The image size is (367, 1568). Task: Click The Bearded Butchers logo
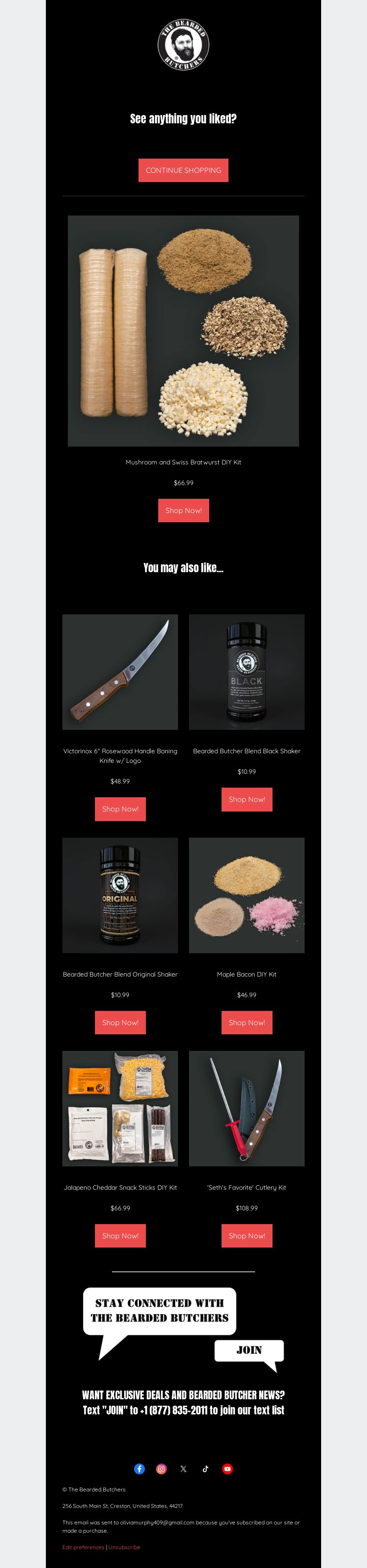[x=183, y=44]
